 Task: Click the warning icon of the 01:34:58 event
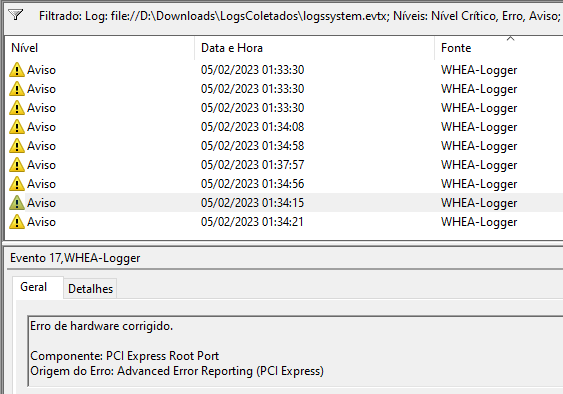pos(17,146)
